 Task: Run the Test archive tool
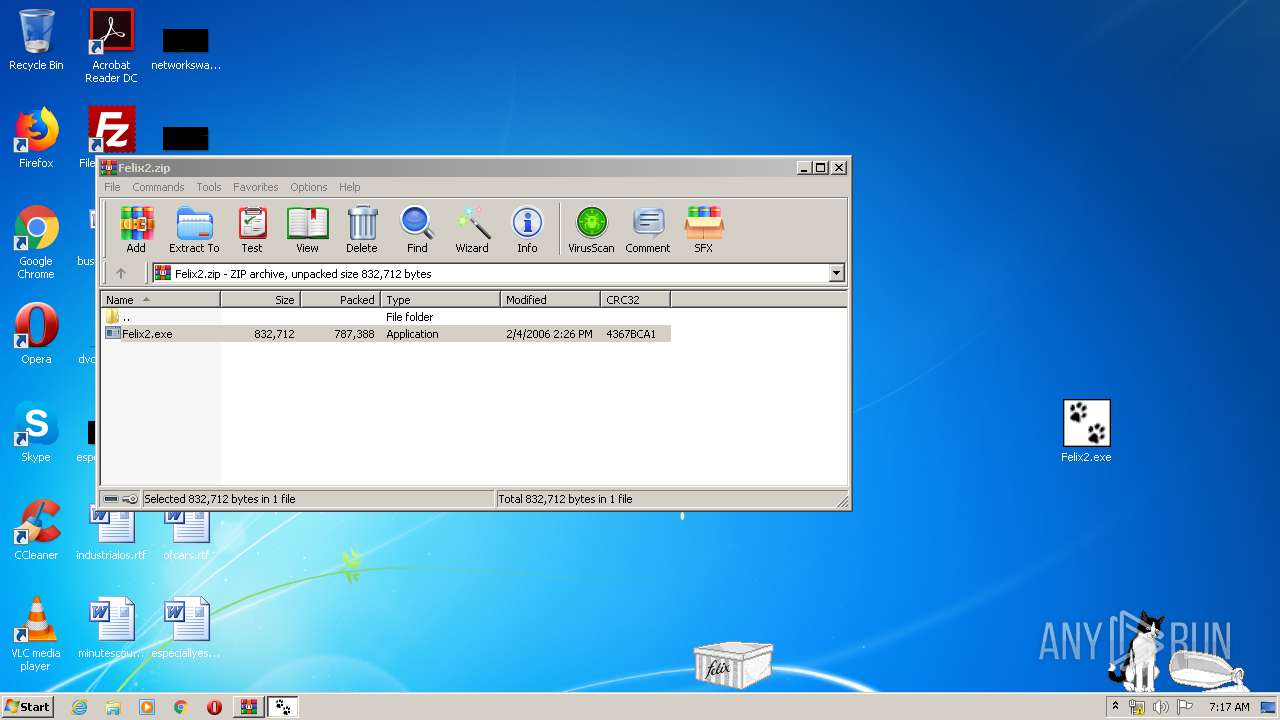(x=252, y=230)
